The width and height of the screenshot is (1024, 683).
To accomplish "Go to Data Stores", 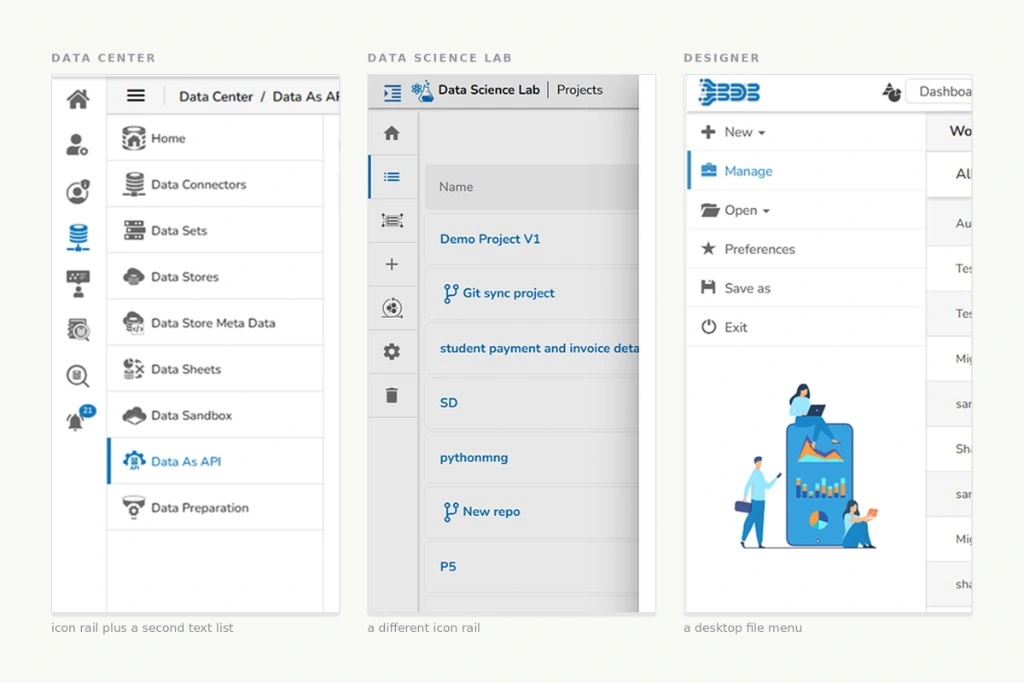I will 215,277.
